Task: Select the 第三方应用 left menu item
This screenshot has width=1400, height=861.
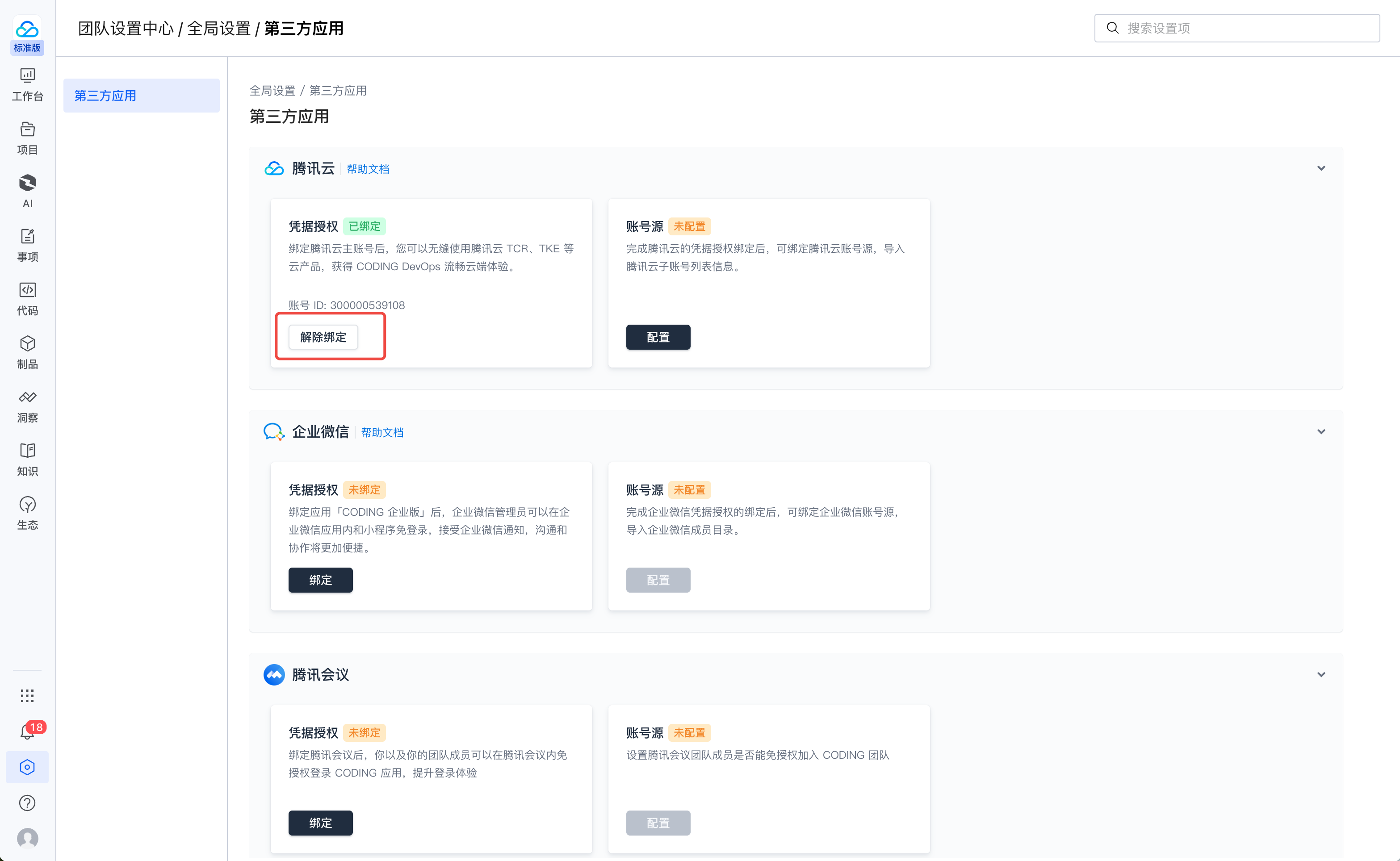Action: (141, 96)
